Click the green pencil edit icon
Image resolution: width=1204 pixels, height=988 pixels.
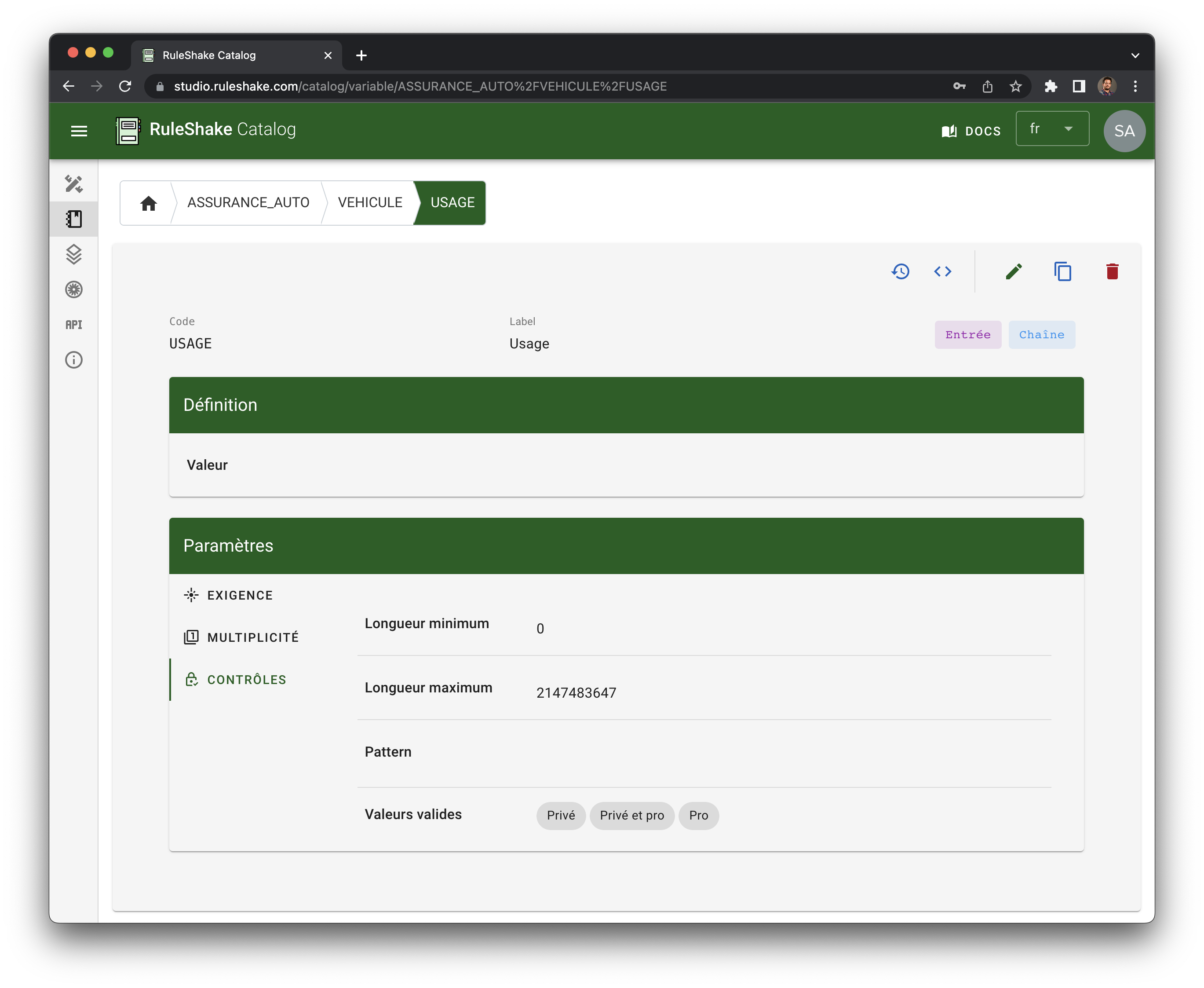[x=1014, y=271]
